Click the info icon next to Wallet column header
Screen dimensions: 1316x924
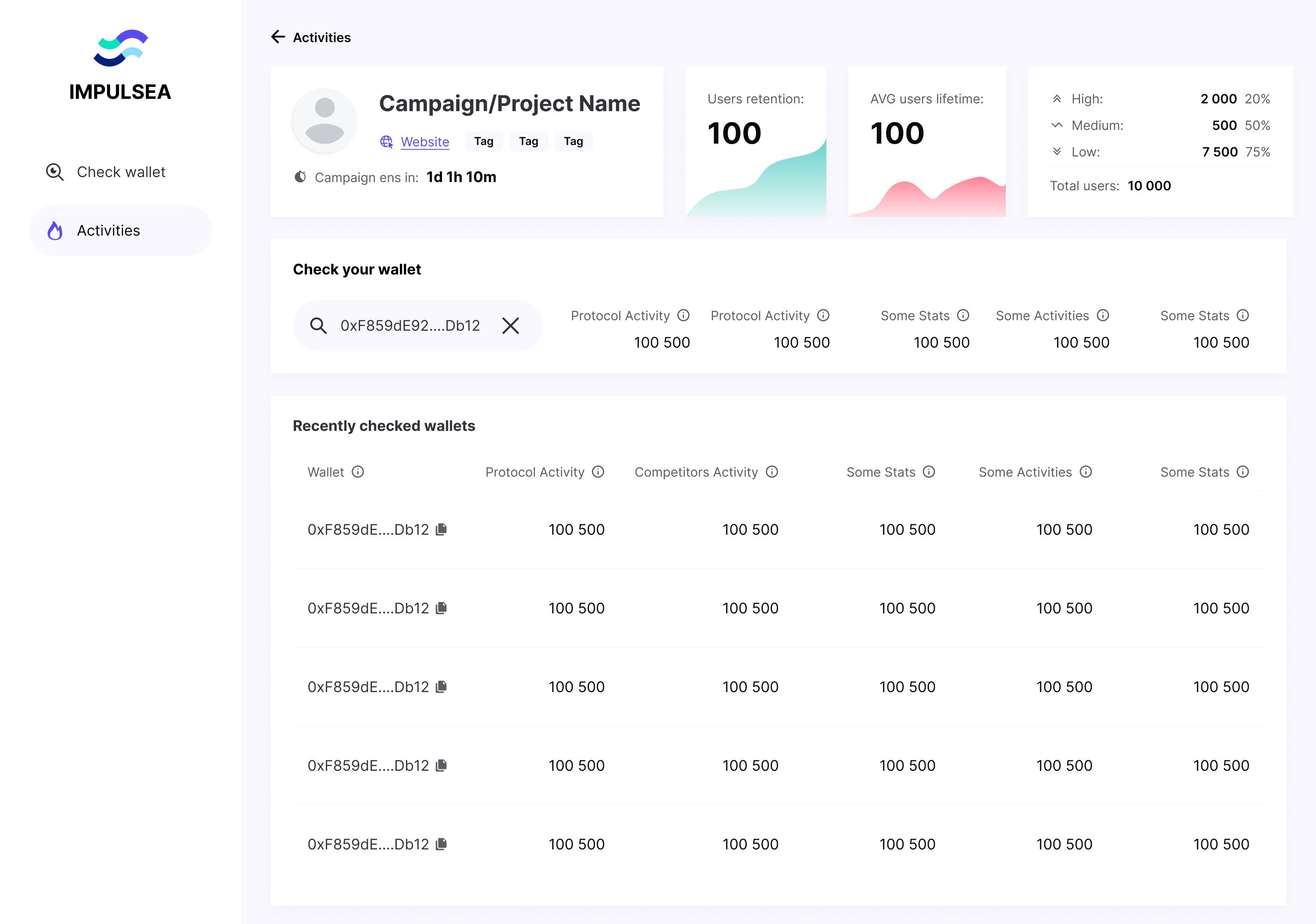(358, 472)
